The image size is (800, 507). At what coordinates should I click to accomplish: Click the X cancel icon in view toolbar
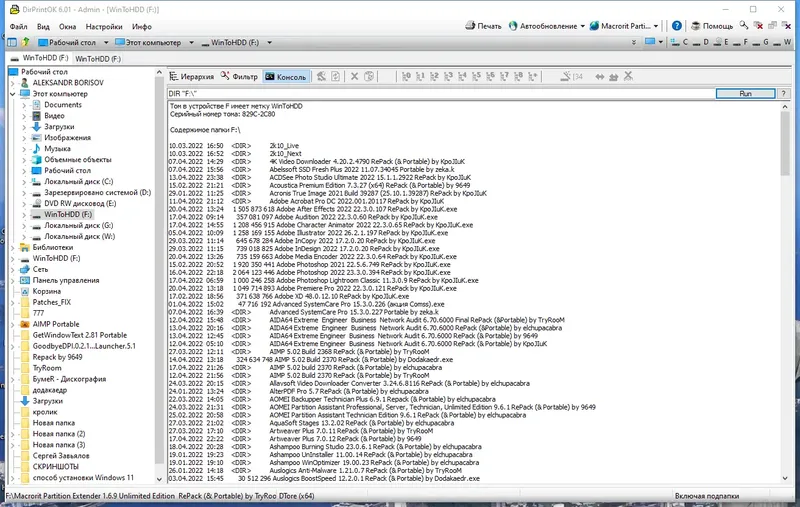354,77
